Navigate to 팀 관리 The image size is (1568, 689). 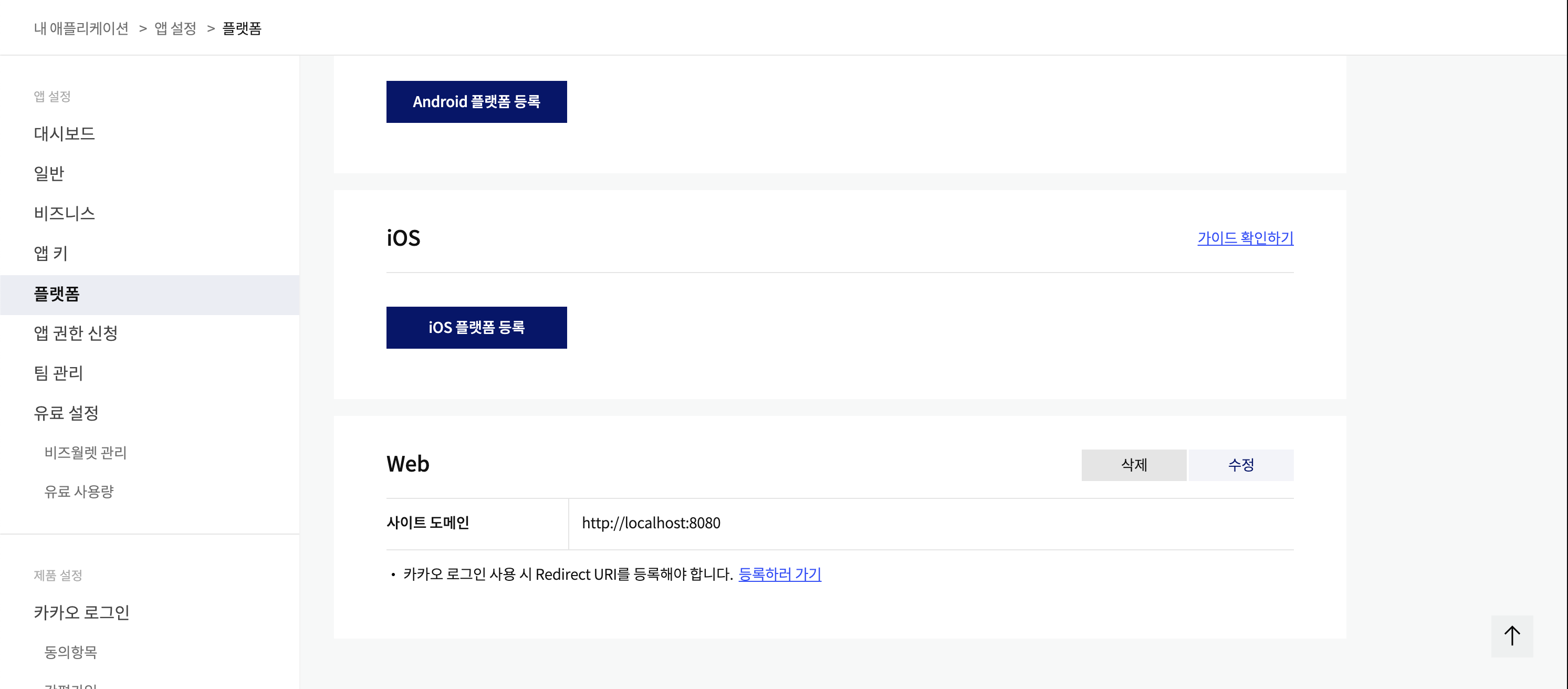pyautogui.click(x=58, y=373)
